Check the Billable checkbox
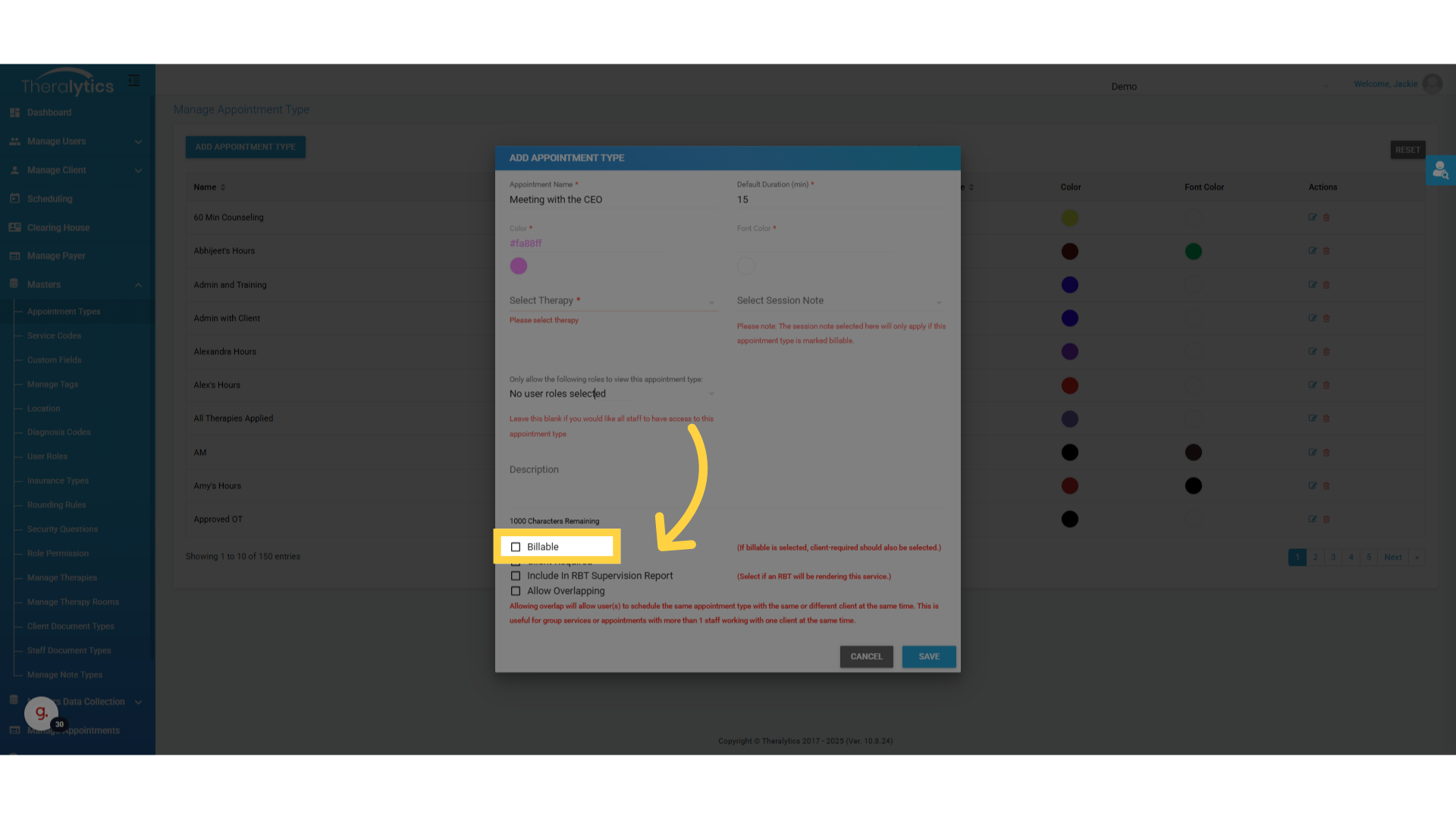This screenshot has height=819, width=1456. (516, 547)
